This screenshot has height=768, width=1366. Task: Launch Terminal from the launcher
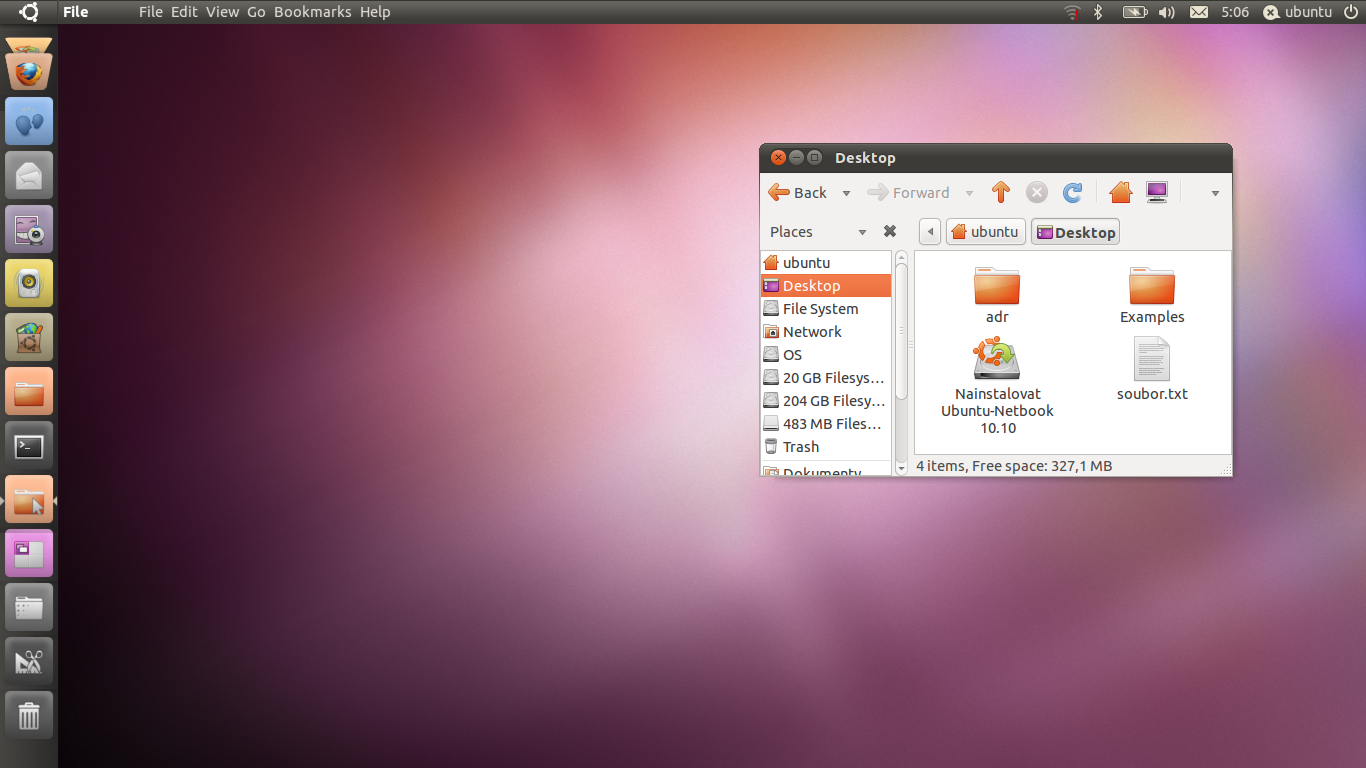(29, 445)
